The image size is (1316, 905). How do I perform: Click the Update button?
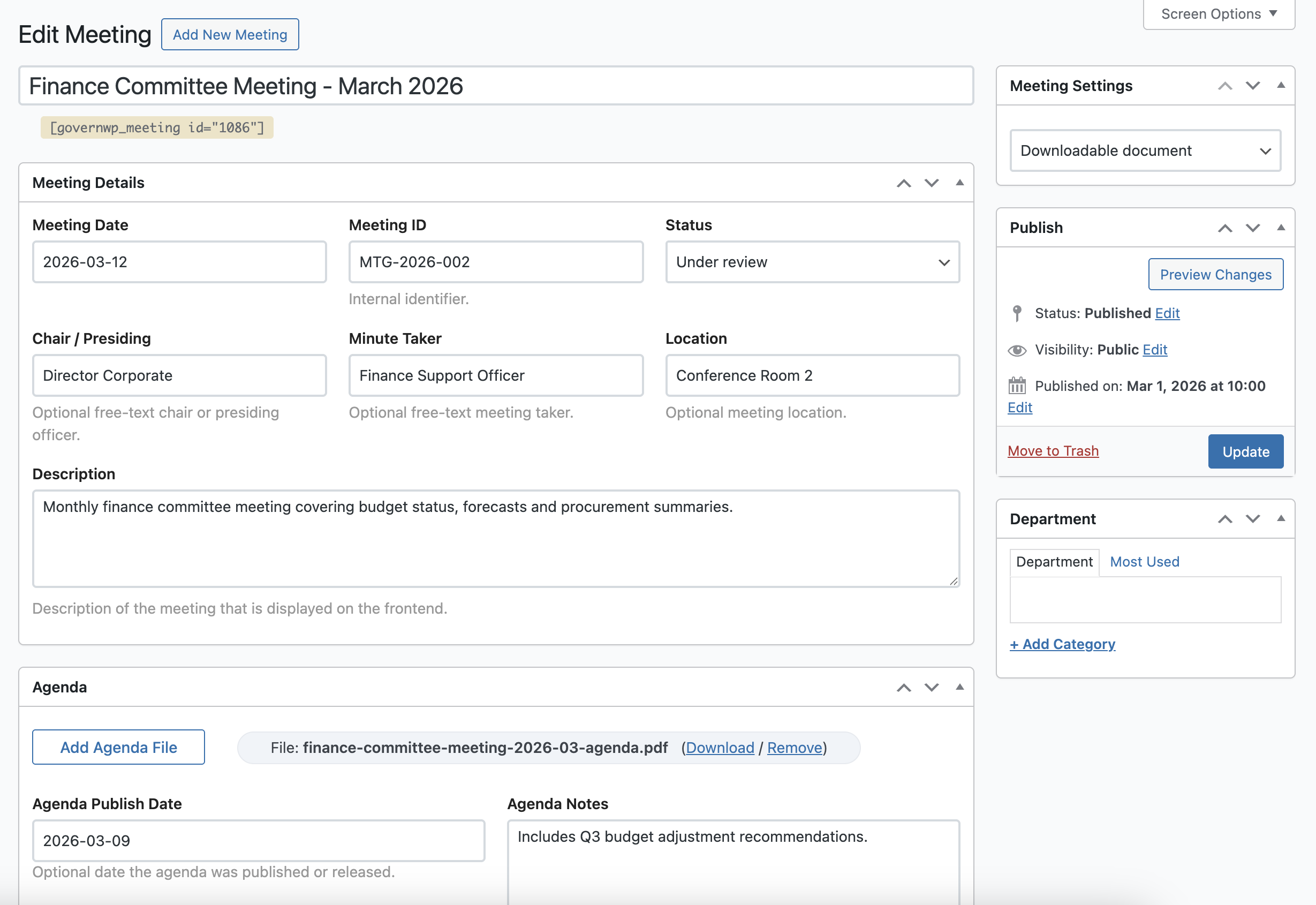pos(1245,451)
